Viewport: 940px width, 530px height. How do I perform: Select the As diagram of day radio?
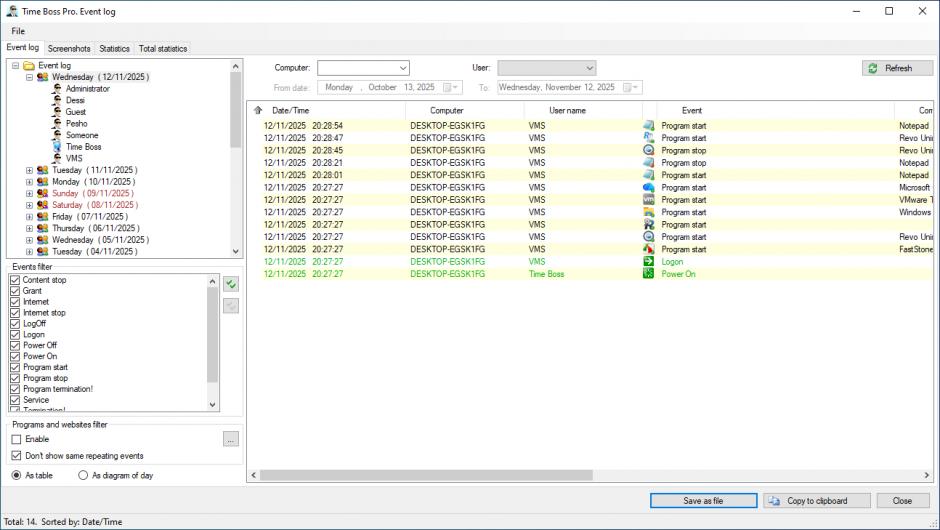coord(83,475)
